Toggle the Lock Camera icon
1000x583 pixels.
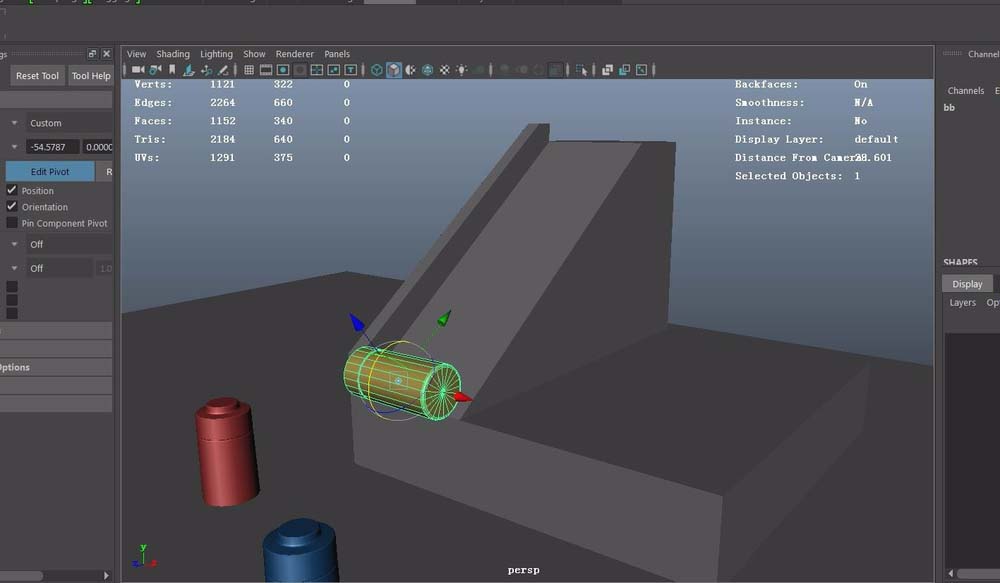155,70
